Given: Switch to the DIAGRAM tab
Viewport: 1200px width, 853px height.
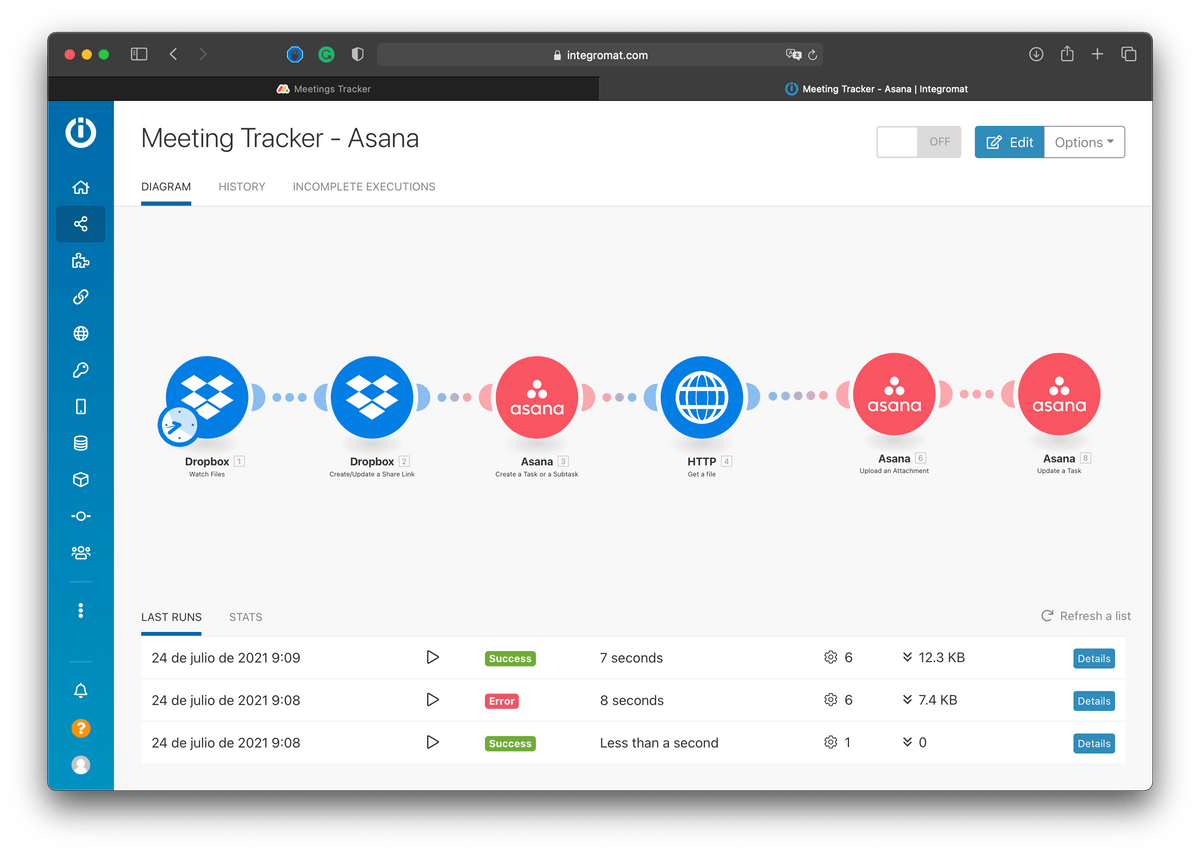Looking at the screenshot, I should point(166,187).
